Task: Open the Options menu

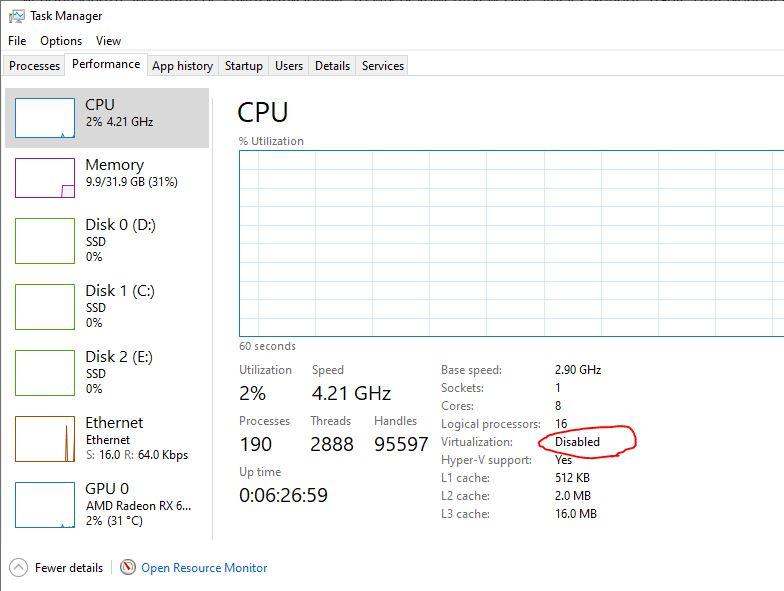Action: pyautogui.click(x=61, y=41)
